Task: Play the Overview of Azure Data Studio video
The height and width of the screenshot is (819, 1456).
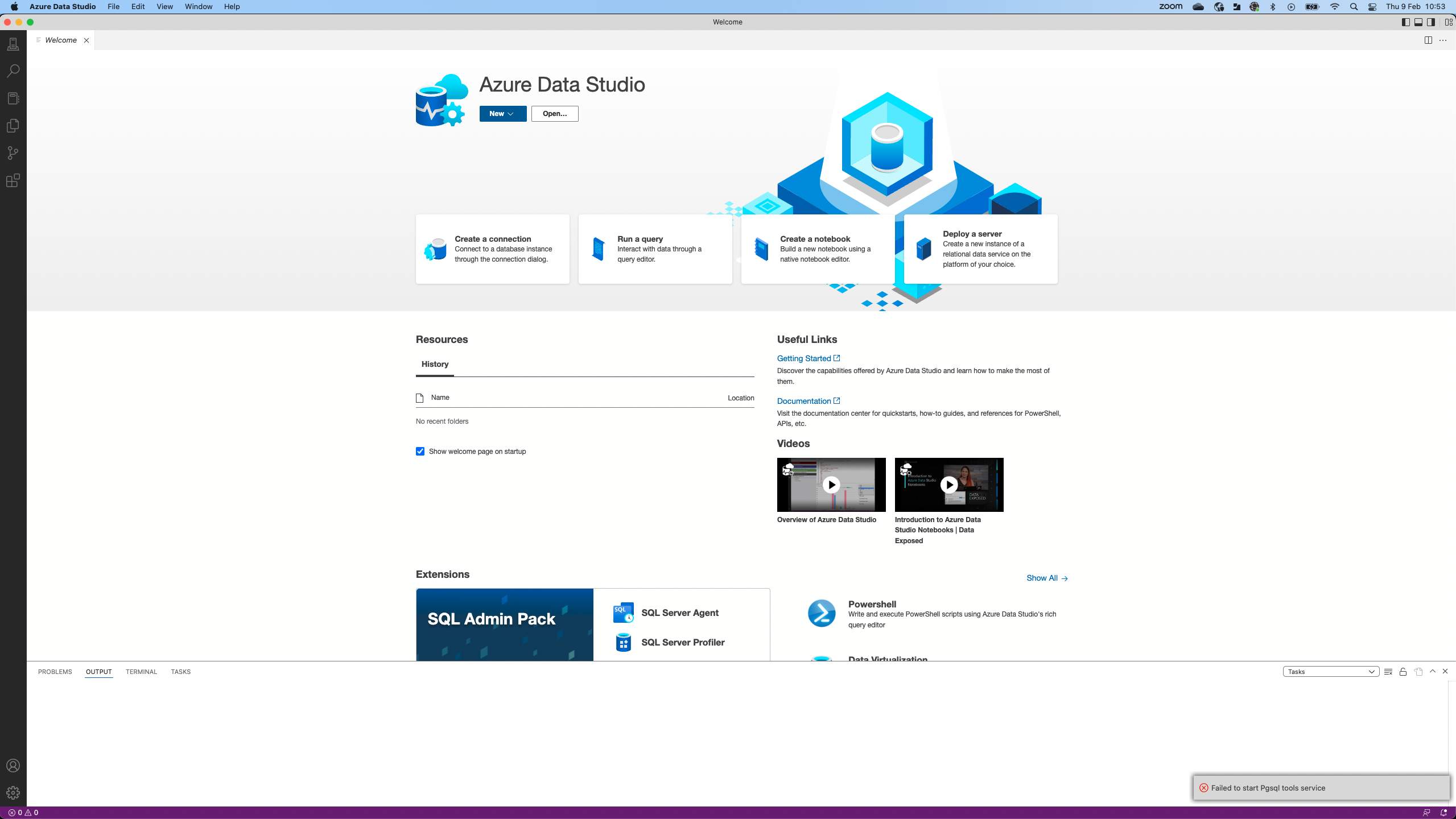Action: click(831, 485)
